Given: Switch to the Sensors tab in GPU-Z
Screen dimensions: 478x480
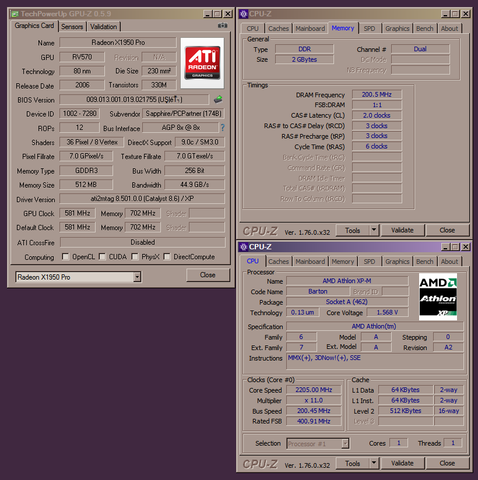Looking at the screenshot, I should (x=72, y=27).
